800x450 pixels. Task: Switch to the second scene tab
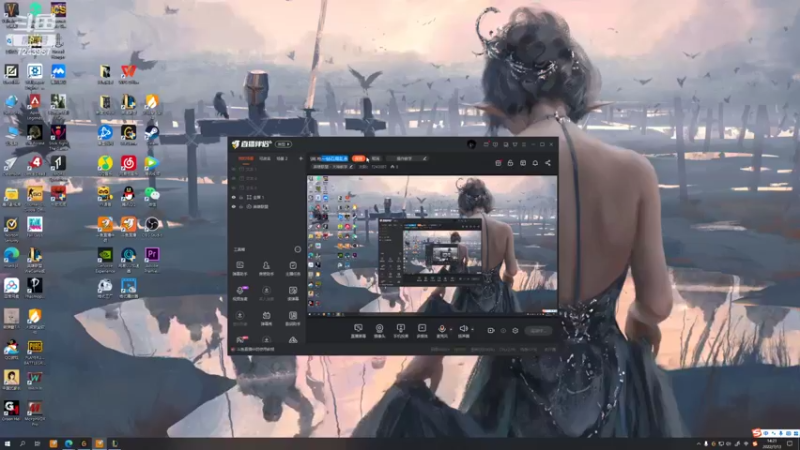pyautogui.click(x=265, y=159)
